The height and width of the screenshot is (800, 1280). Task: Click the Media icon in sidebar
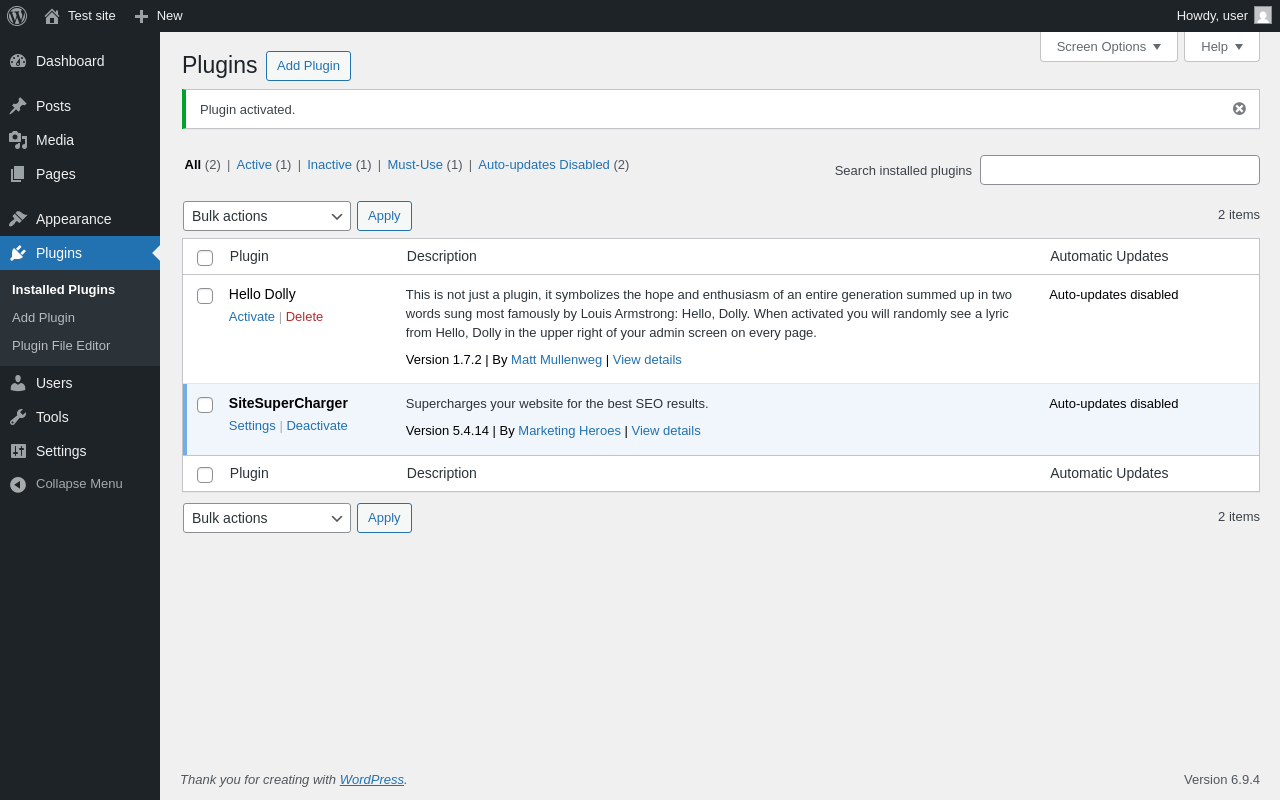(x=18, y=140)
